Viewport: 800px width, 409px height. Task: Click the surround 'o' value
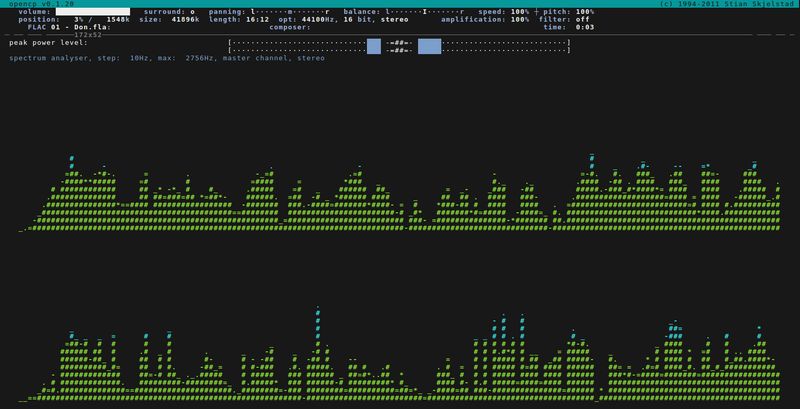tap(192, 11)
